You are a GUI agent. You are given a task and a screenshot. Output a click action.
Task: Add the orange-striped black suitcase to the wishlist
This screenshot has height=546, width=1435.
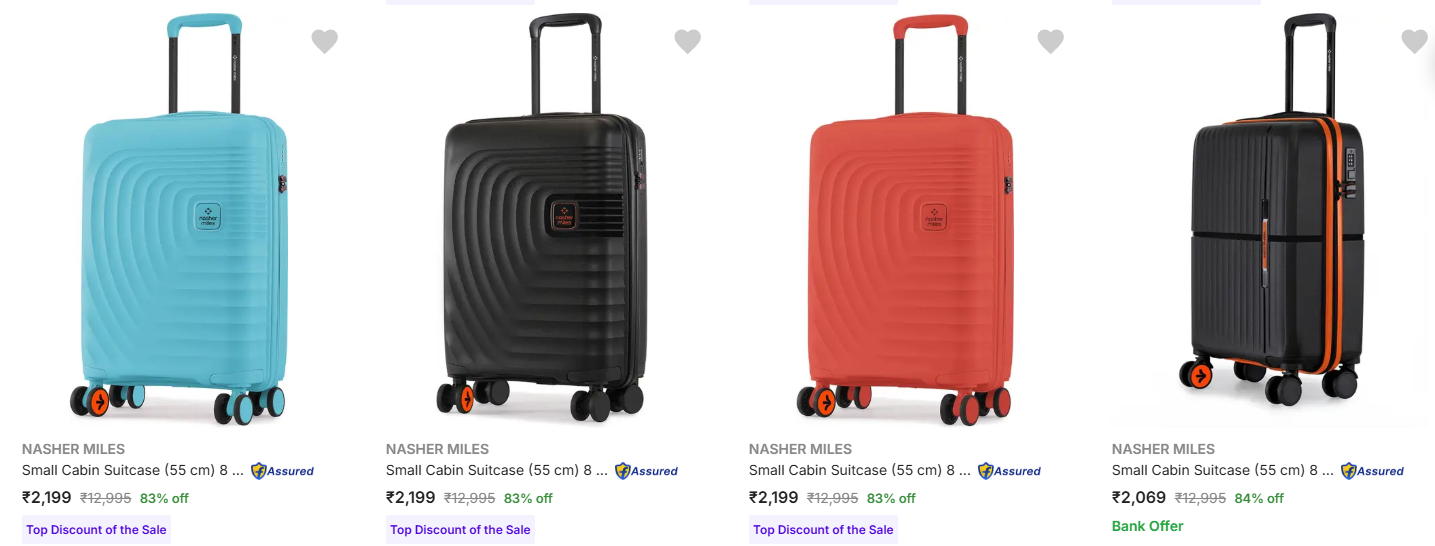(x=1414, y=41)
